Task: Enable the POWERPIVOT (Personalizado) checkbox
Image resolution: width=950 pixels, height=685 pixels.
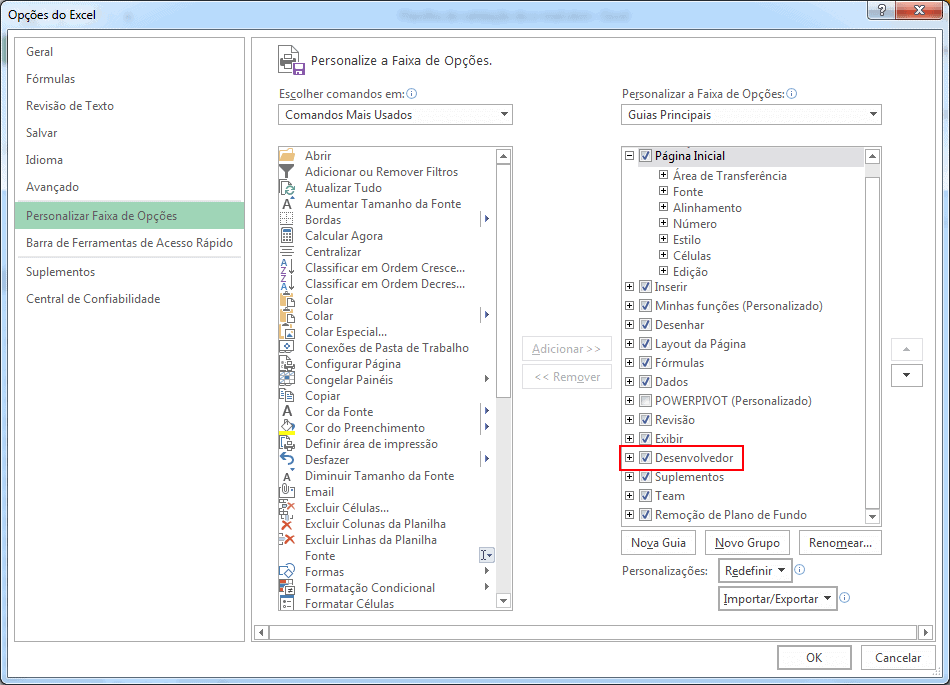Action: pyautogui.click(x=645, y=401)
